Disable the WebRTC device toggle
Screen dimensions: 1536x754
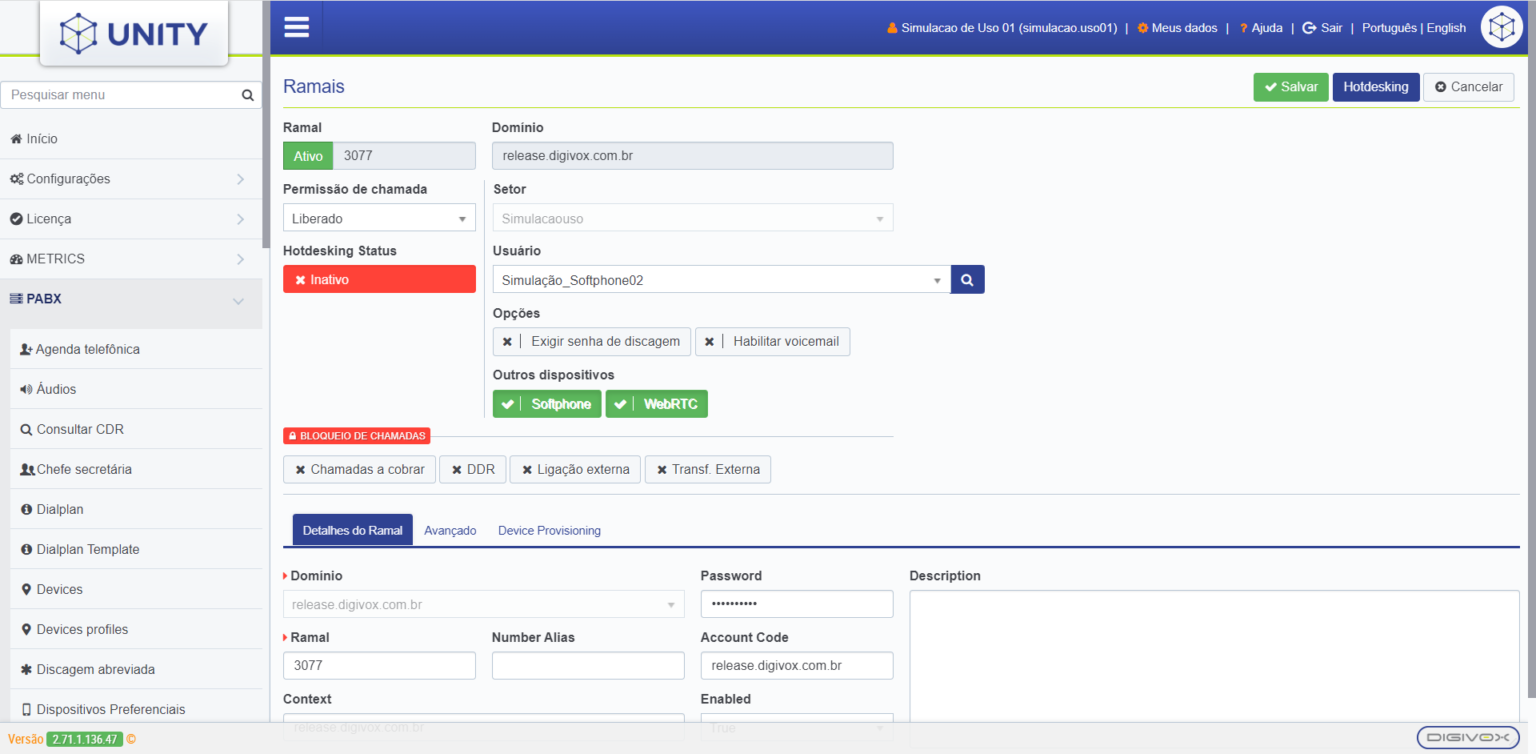click(x=656, y=403)
